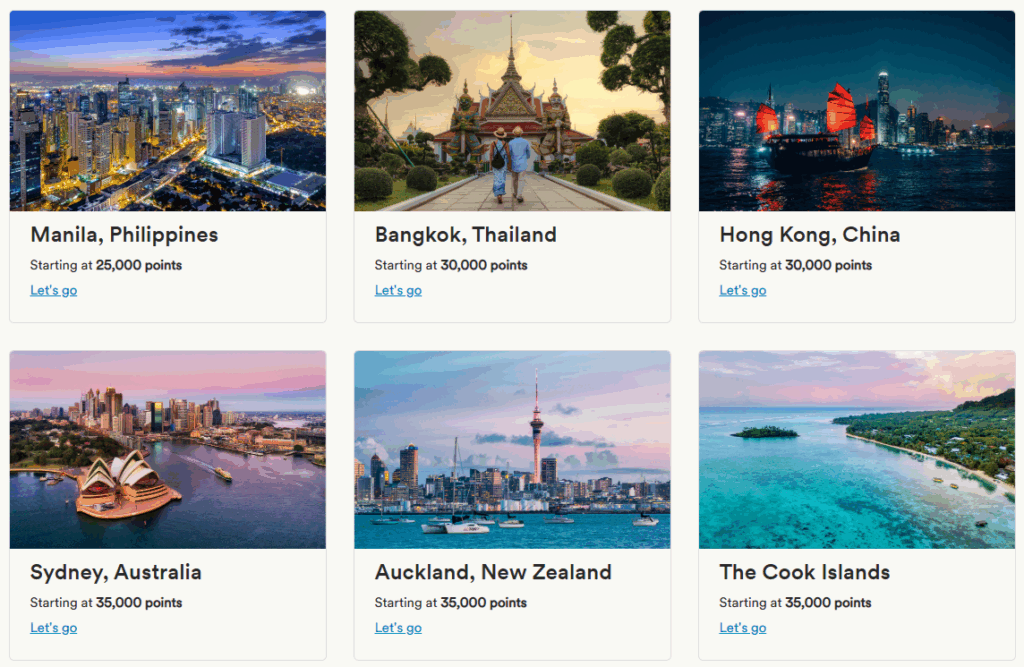This screenshot has height=667, width=1024.
Task: Click Let's go for Auckland, New Zealand
Action: pyautogui.click(x=398, y=628)
